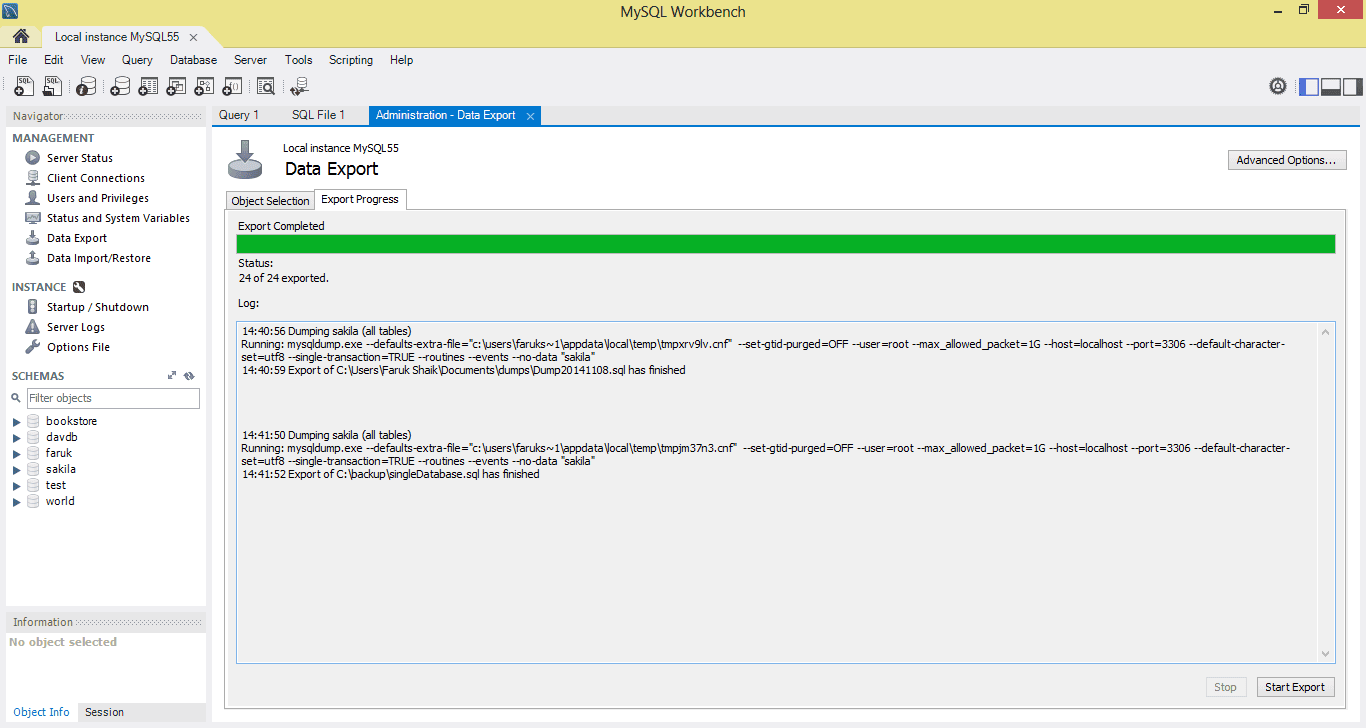1366x728 pixels.
Task: Click the Server Status play icon
Action: 33,158
